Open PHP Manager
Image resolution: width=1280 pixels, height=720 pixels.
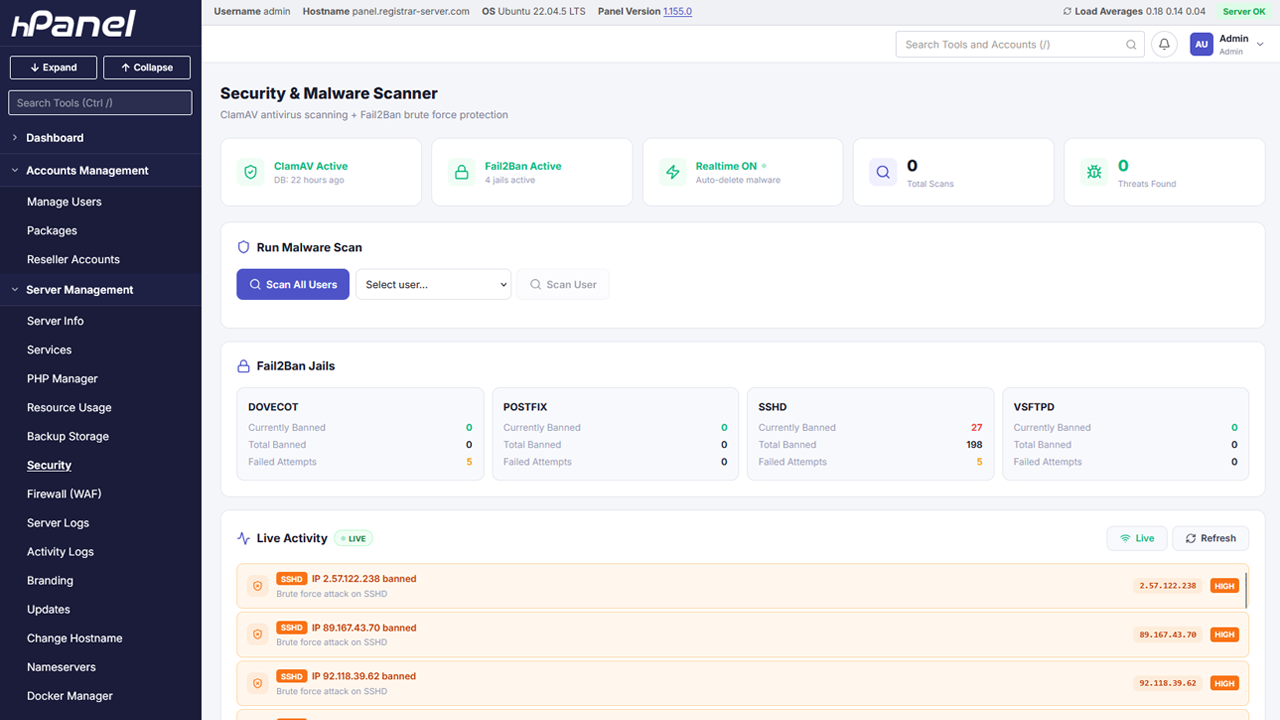62,379
